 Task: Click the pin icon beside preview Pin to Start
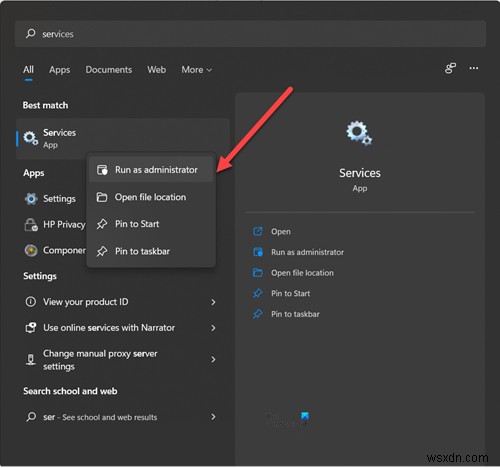click(258, 293)
